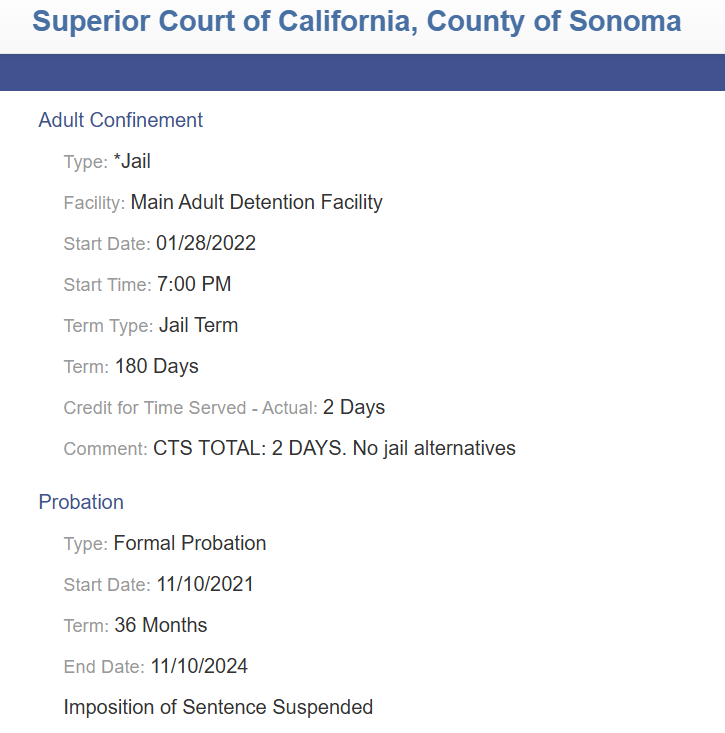This screenshot has height=733, width=725.
Task: Click the Main Adult Detention Facility text
Action: coord(256,202)
